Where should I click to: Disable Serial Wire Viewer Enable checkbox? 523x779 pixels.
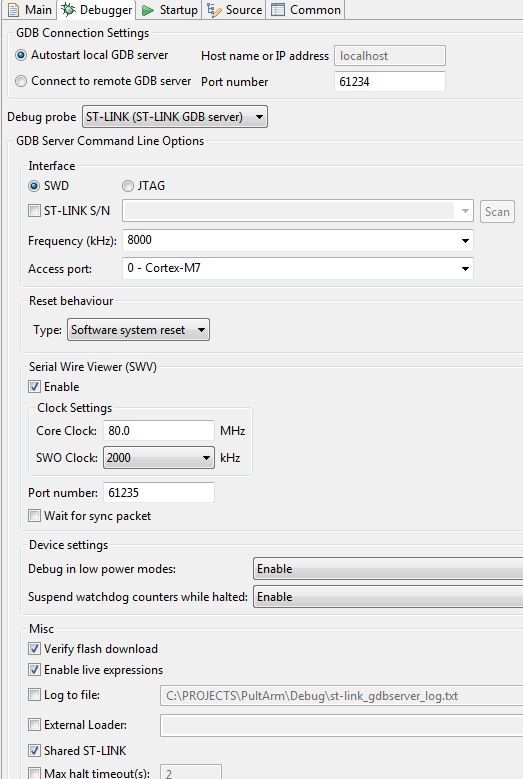[34, 387]
